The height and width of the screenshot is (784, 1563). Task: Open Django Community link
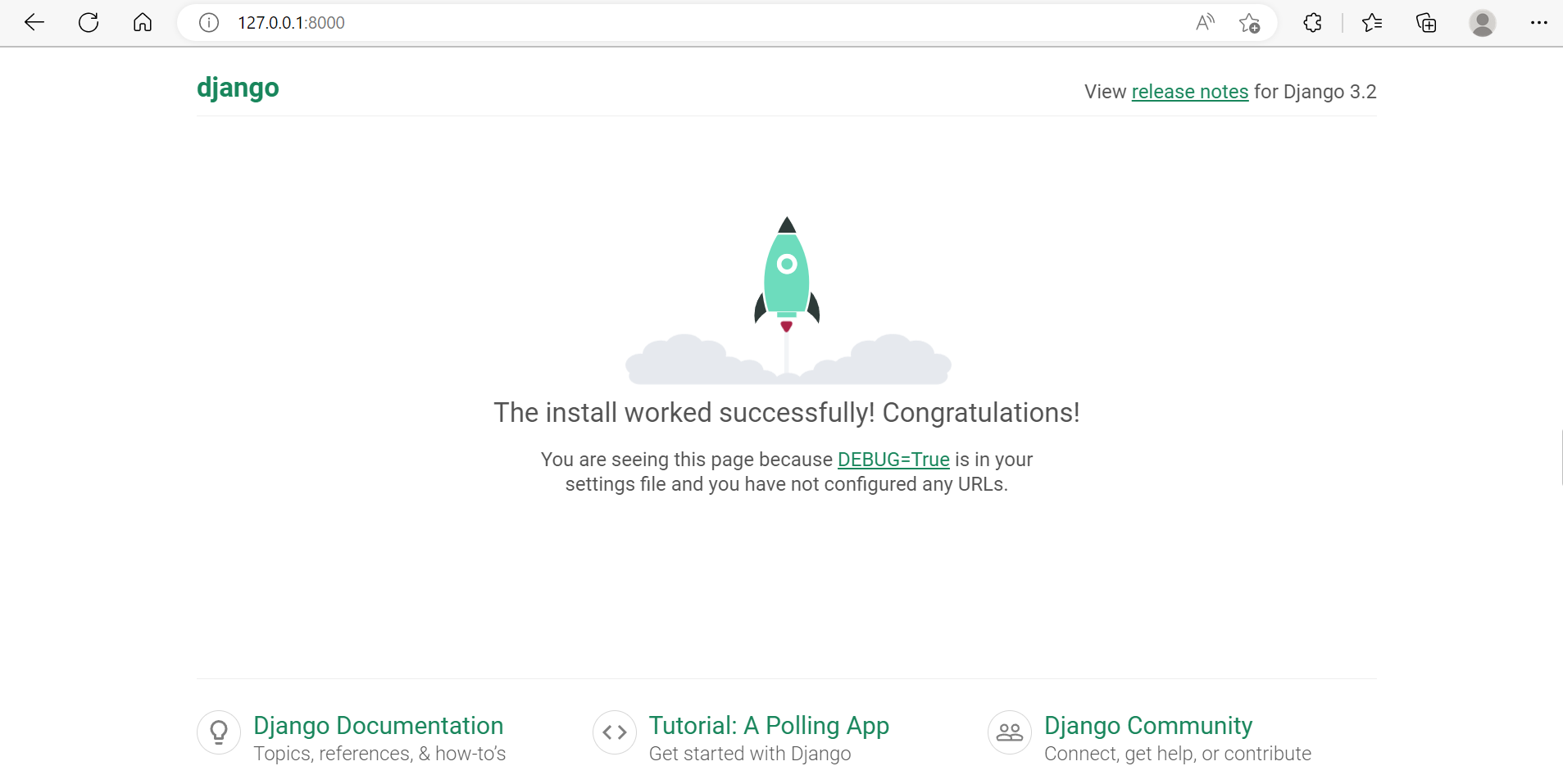tap(1148, 726)
